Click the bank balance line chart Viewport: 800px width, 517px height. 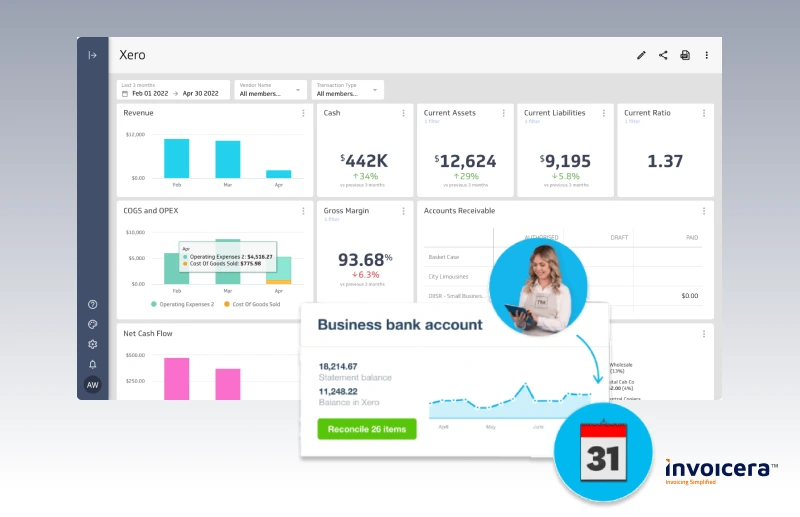(510, 401)
